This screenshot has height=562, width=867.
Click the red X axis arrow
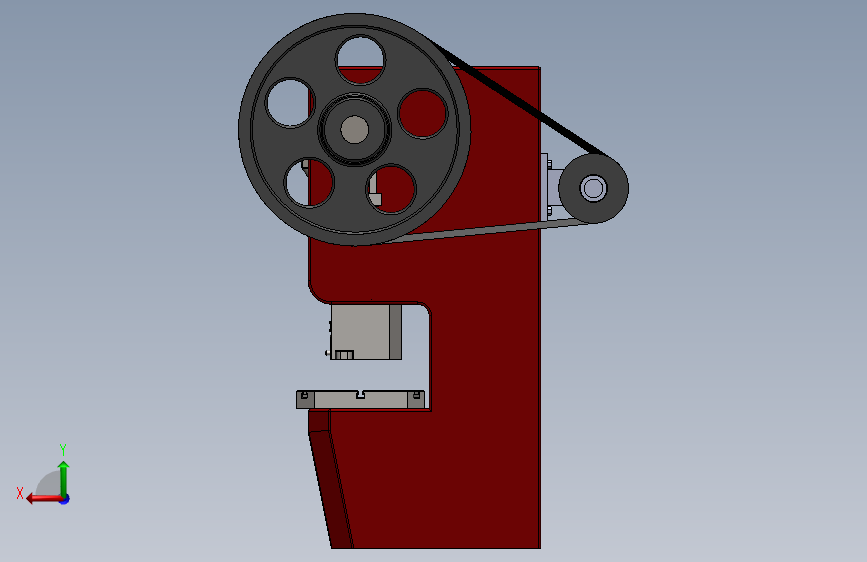pyautogui.click(x=44, y=499)
